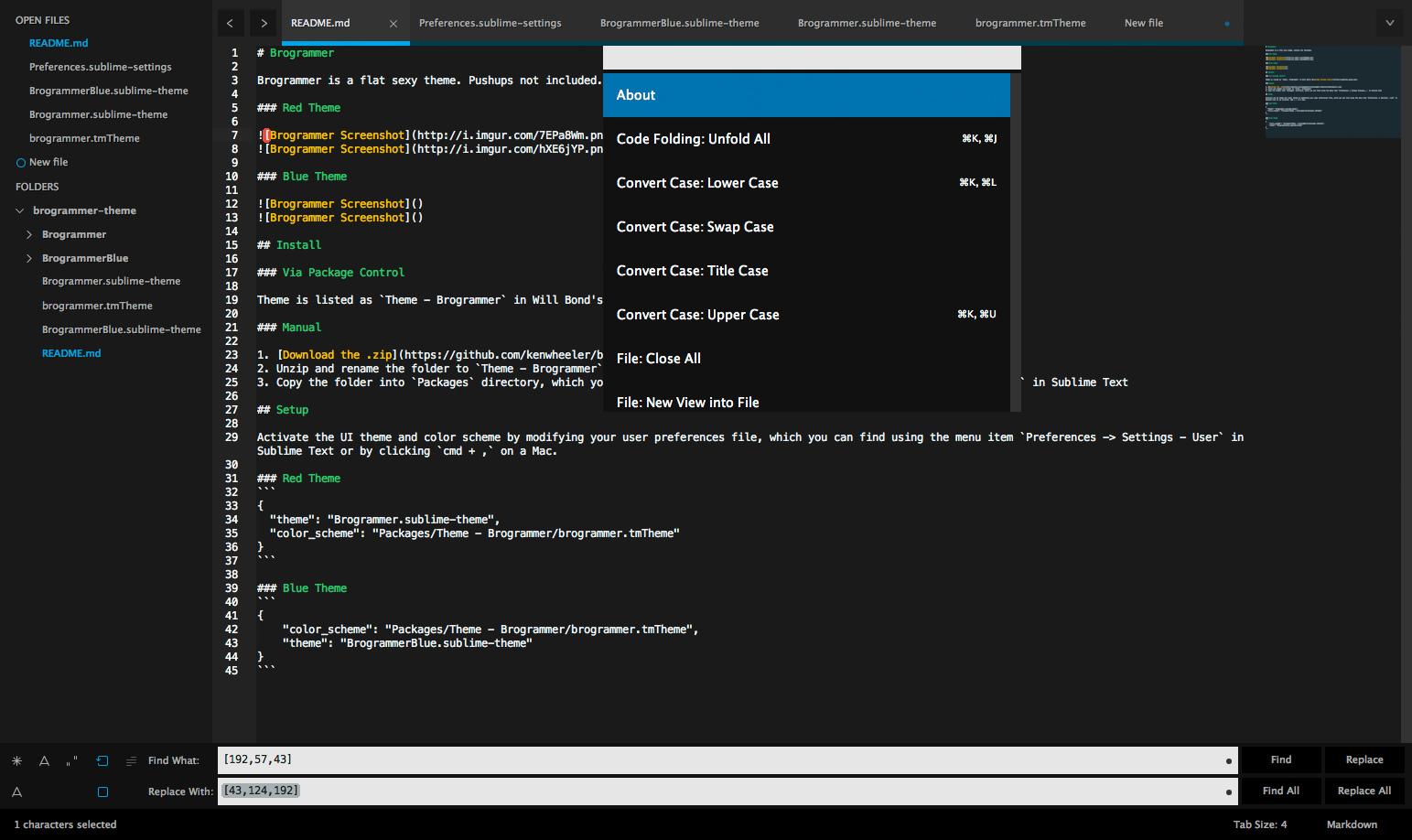Change Tab Size: 4 in status bar
This screenshot has height=840, width=1412.
coord(1260,824)
